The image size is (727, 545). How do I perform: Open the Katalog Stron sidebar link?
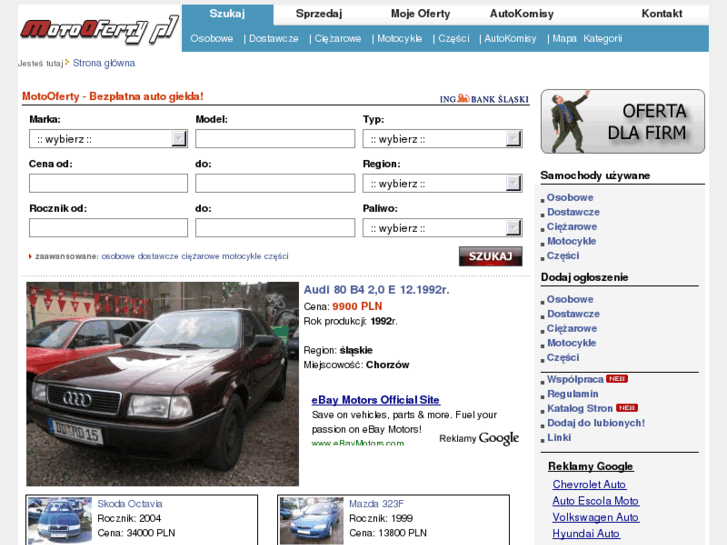coord(580,409)
